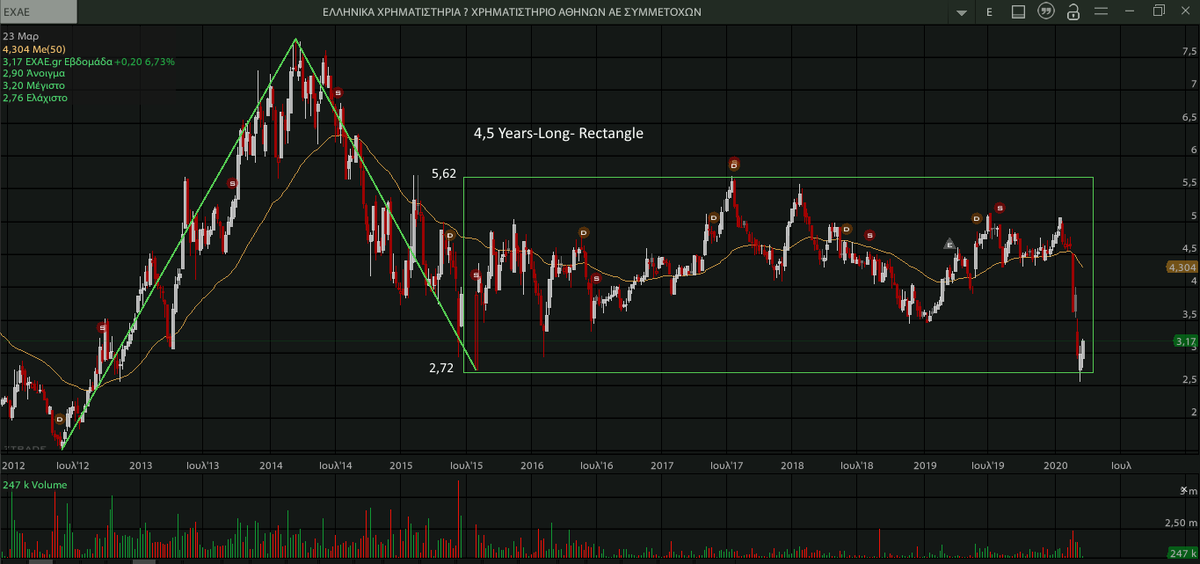Select the D marker in mid-2016

pos(583,232)
